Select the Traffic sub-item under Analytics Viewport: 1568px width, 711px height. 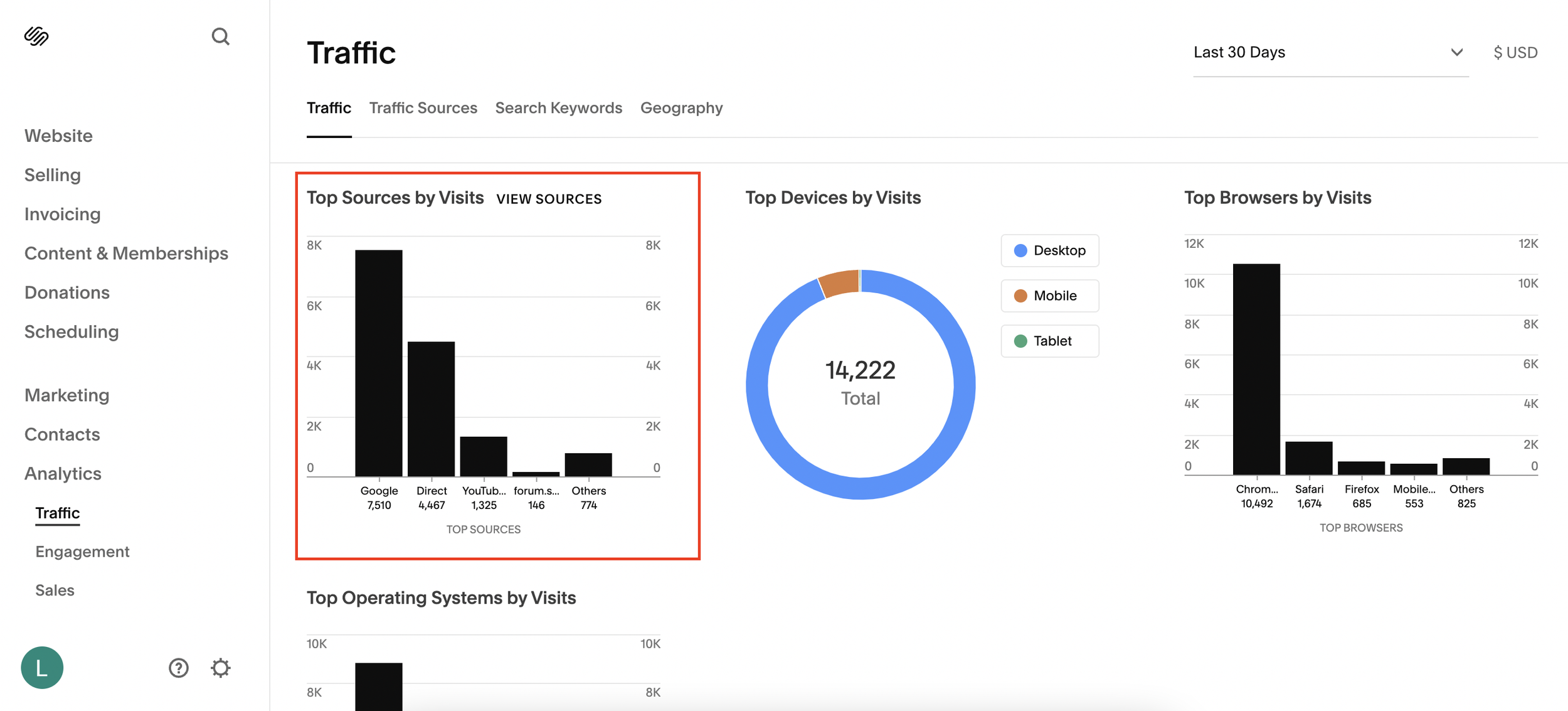click(58, 513)
